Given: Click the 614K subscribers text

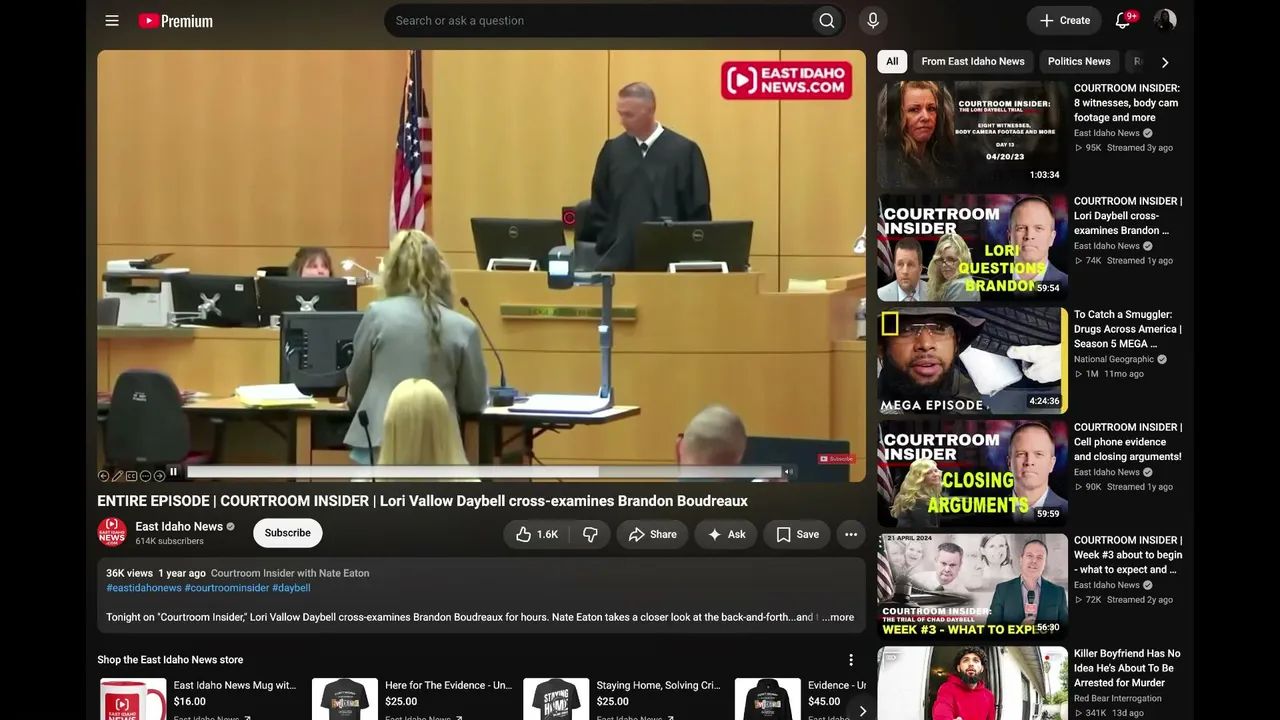Looking at the screenshot, I should click(169, 541).
